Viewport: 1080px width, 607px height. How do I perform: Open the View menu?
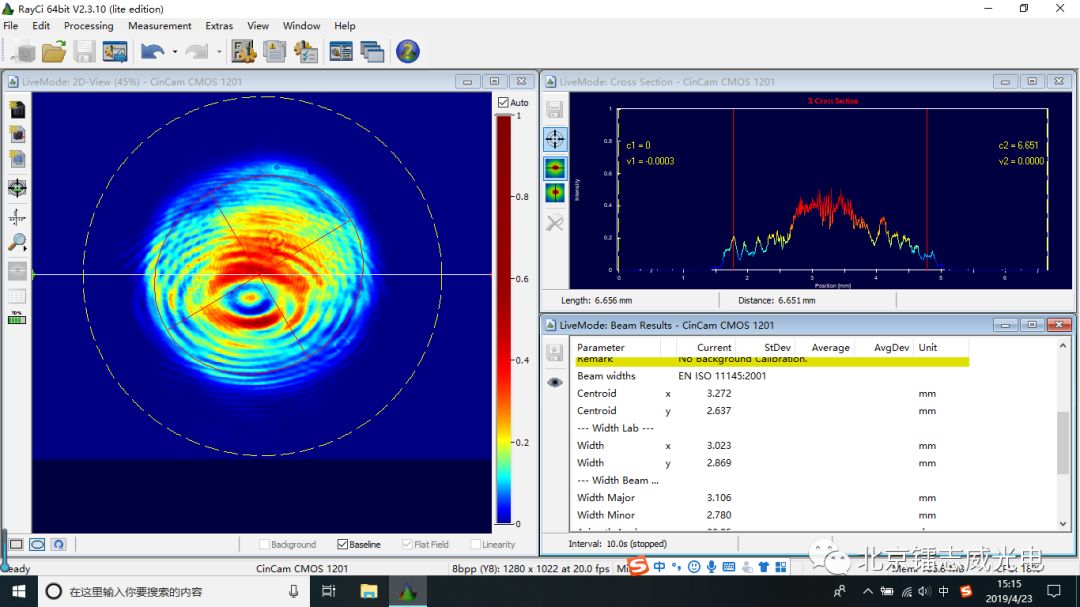click(258, 25)
